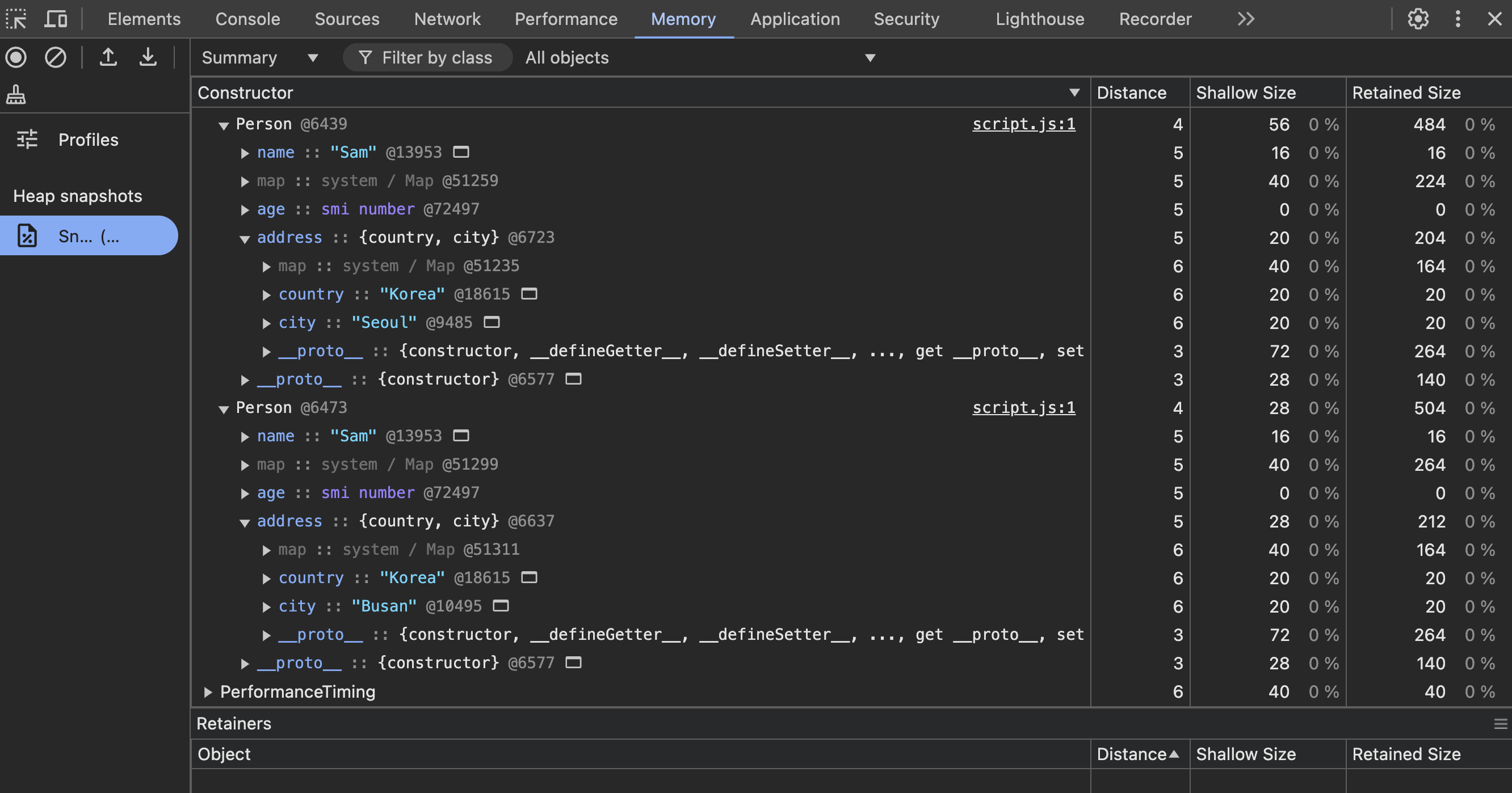Click the load profile upload icon
The height and width of the screenshot is (793, 1512).
(108, 57)
